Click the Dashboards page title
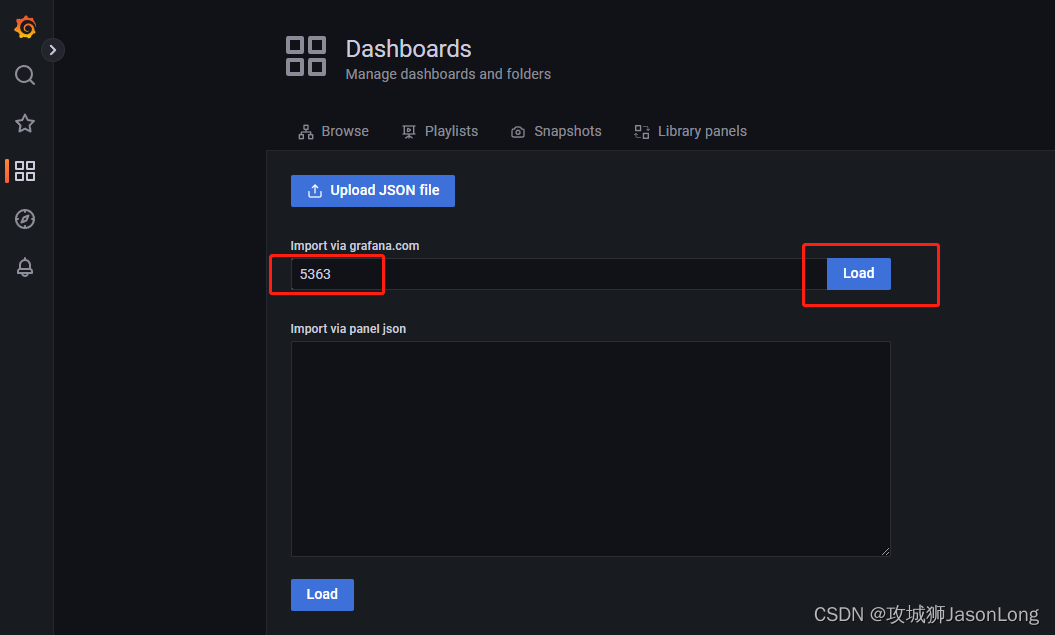1055x635 pixels. click(408, 49)
